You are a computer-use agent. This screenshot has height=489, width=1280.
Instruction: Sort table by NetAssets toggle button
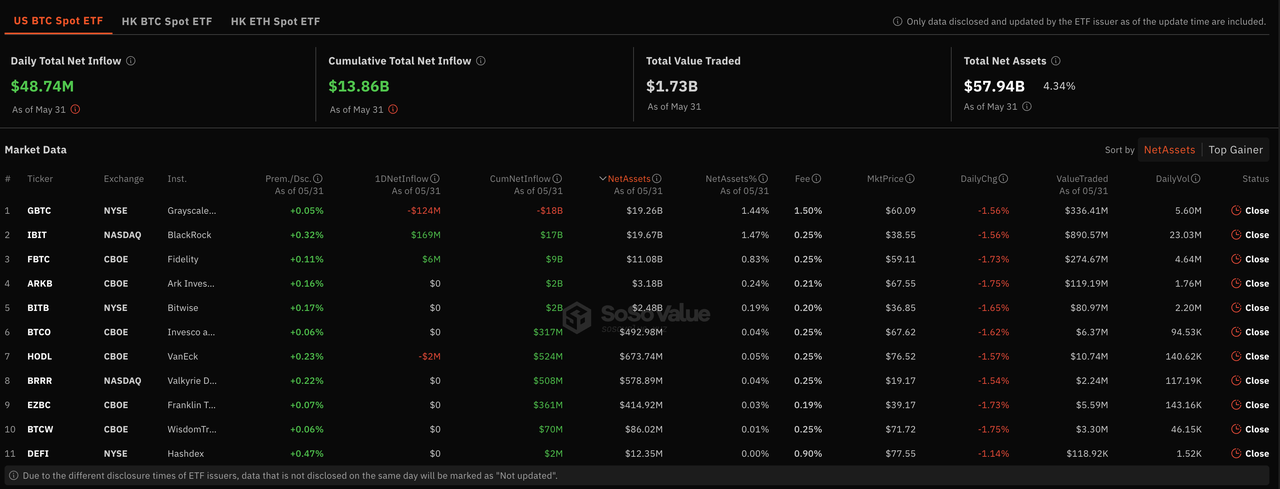(1169, 150)
